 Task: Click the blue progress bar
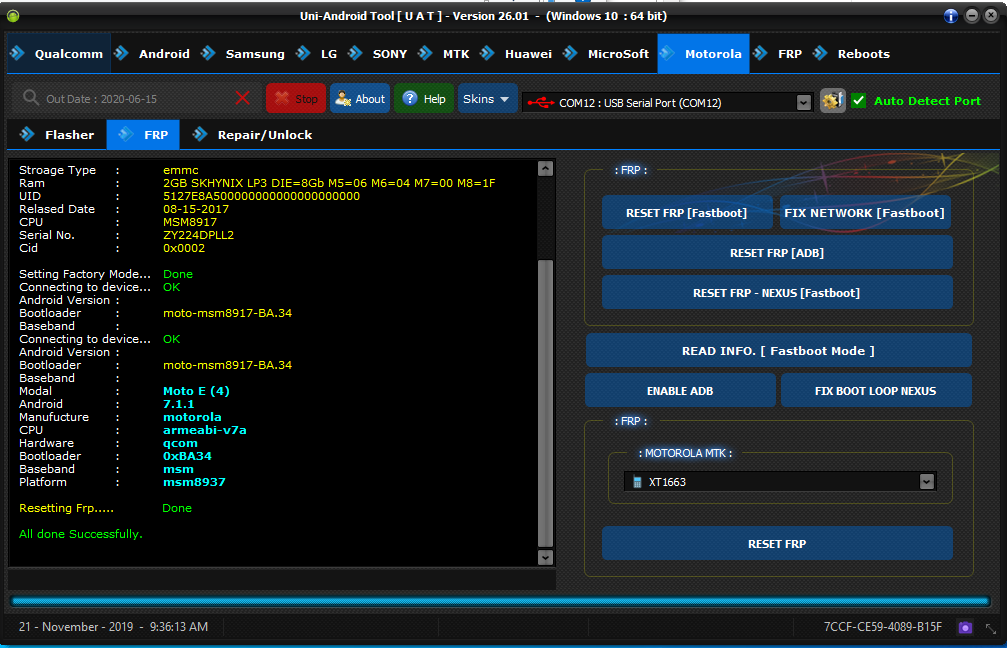point(500,602)
